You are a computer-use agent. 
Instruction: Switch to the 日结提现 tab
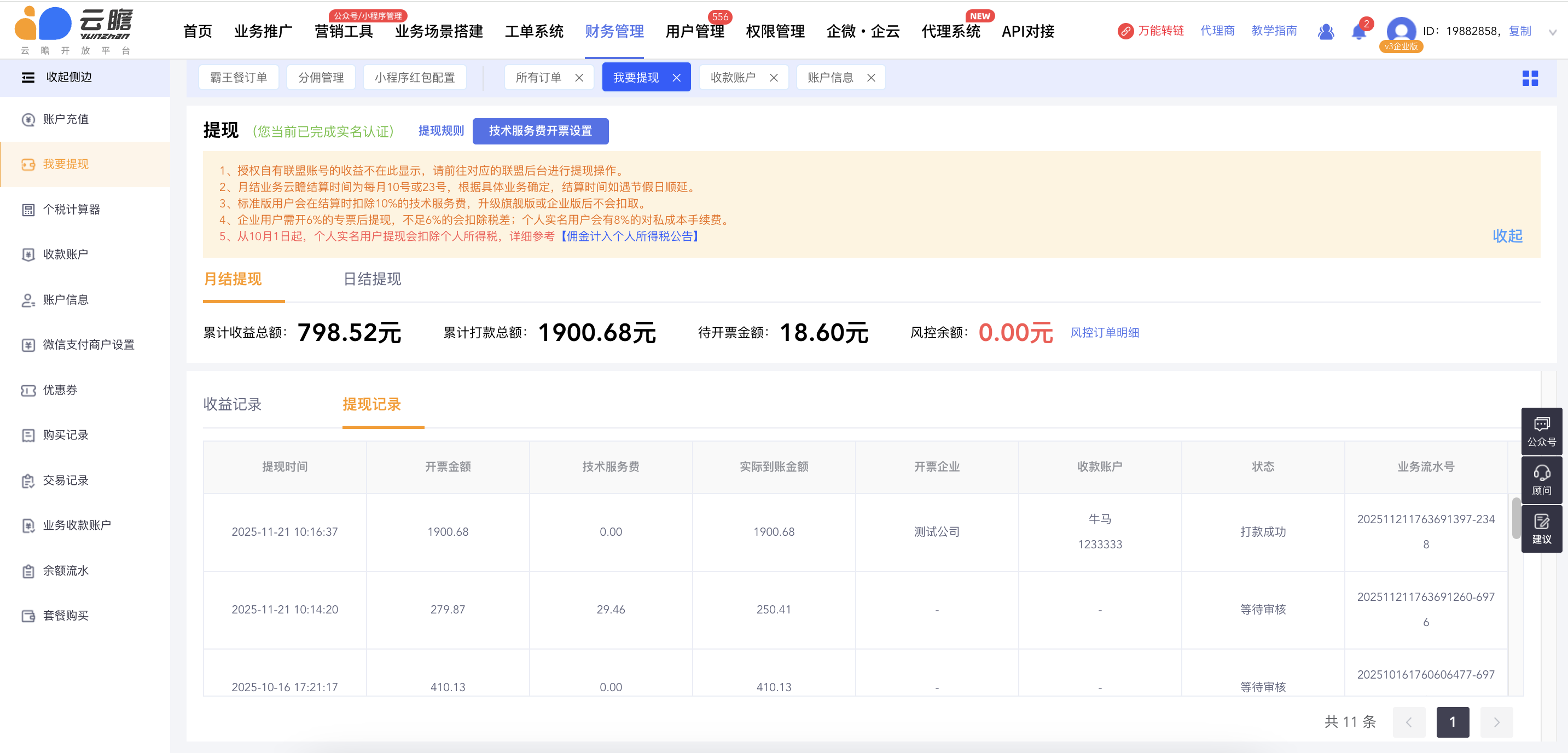pyautogui.click(x=372, y=279)
